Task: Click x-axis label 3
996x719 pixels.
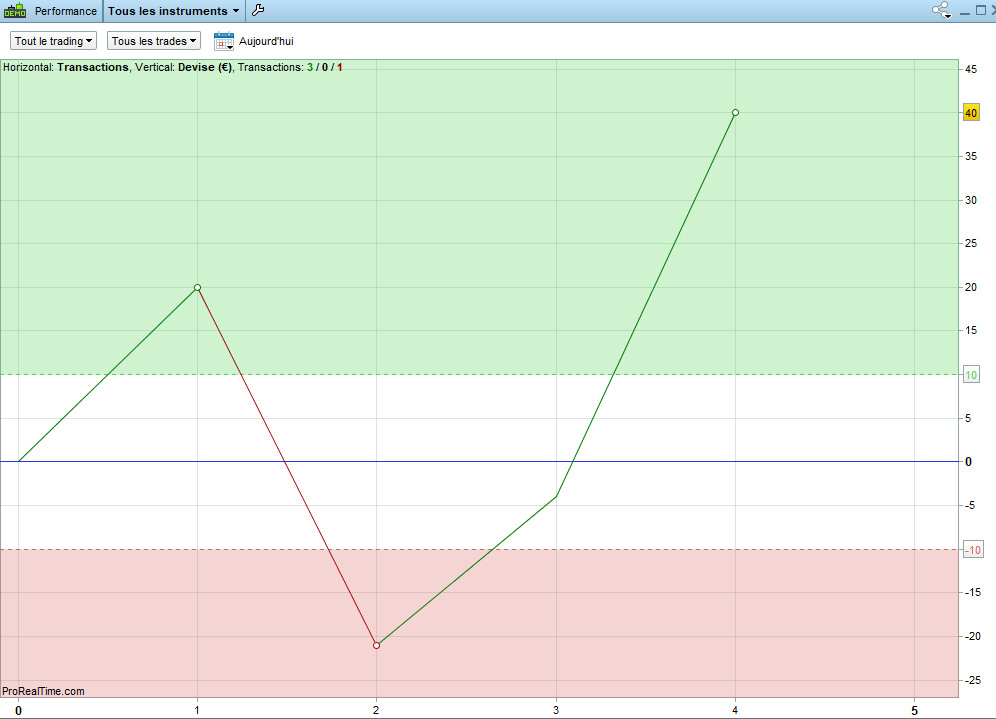Action: click(x=556, y=710)
